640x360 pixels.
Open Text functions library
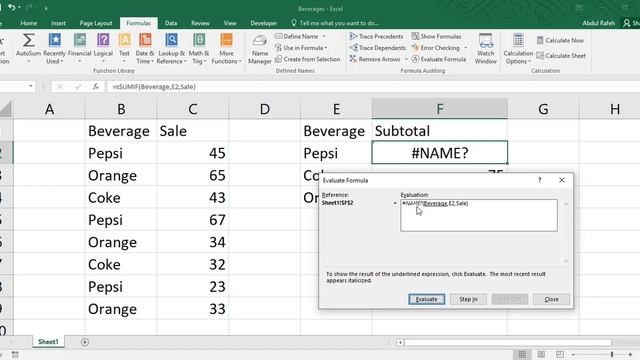click(124, 49)
